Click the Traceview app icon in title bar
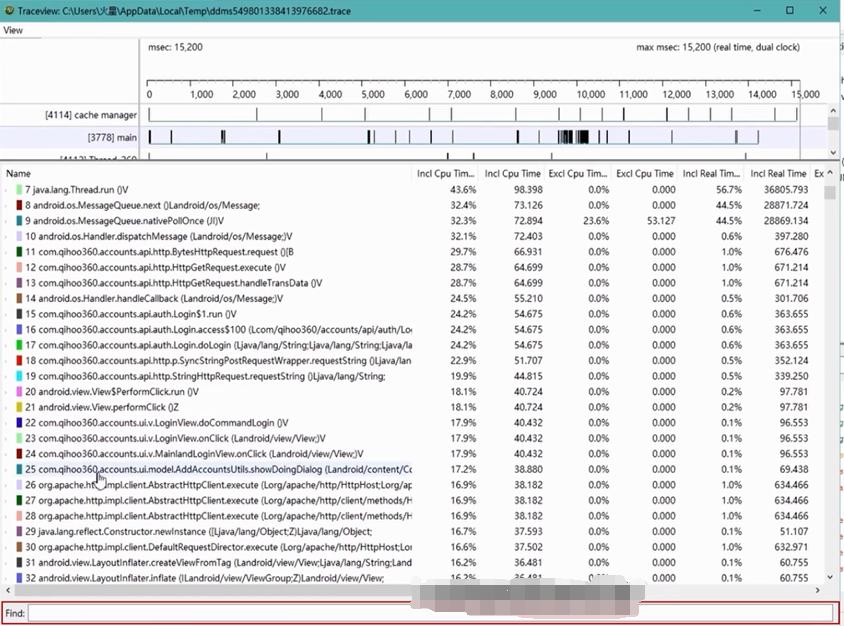This screenshot has height=626, width=844. (x=9, y=10)
